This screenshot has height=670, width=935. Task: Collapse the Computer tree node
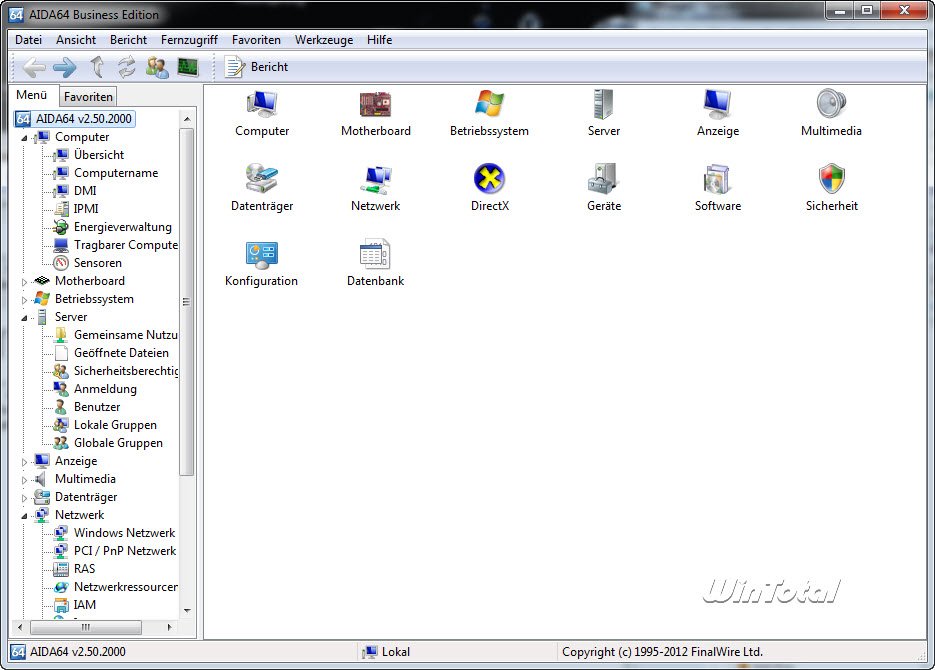24,138
